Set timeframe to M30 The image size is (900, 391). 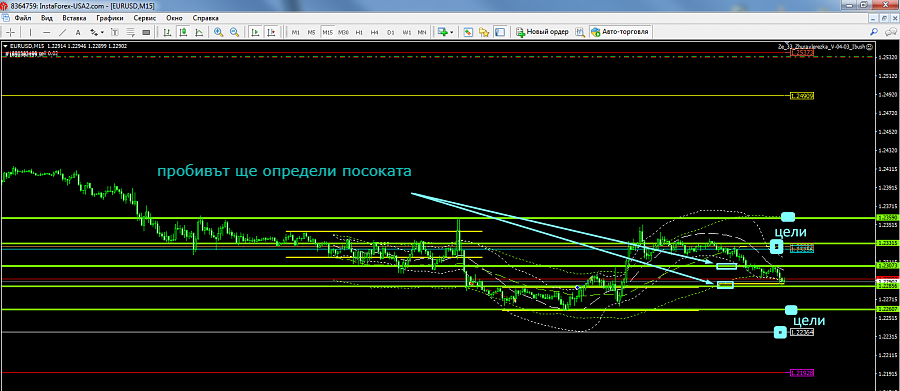coord(343,33)
